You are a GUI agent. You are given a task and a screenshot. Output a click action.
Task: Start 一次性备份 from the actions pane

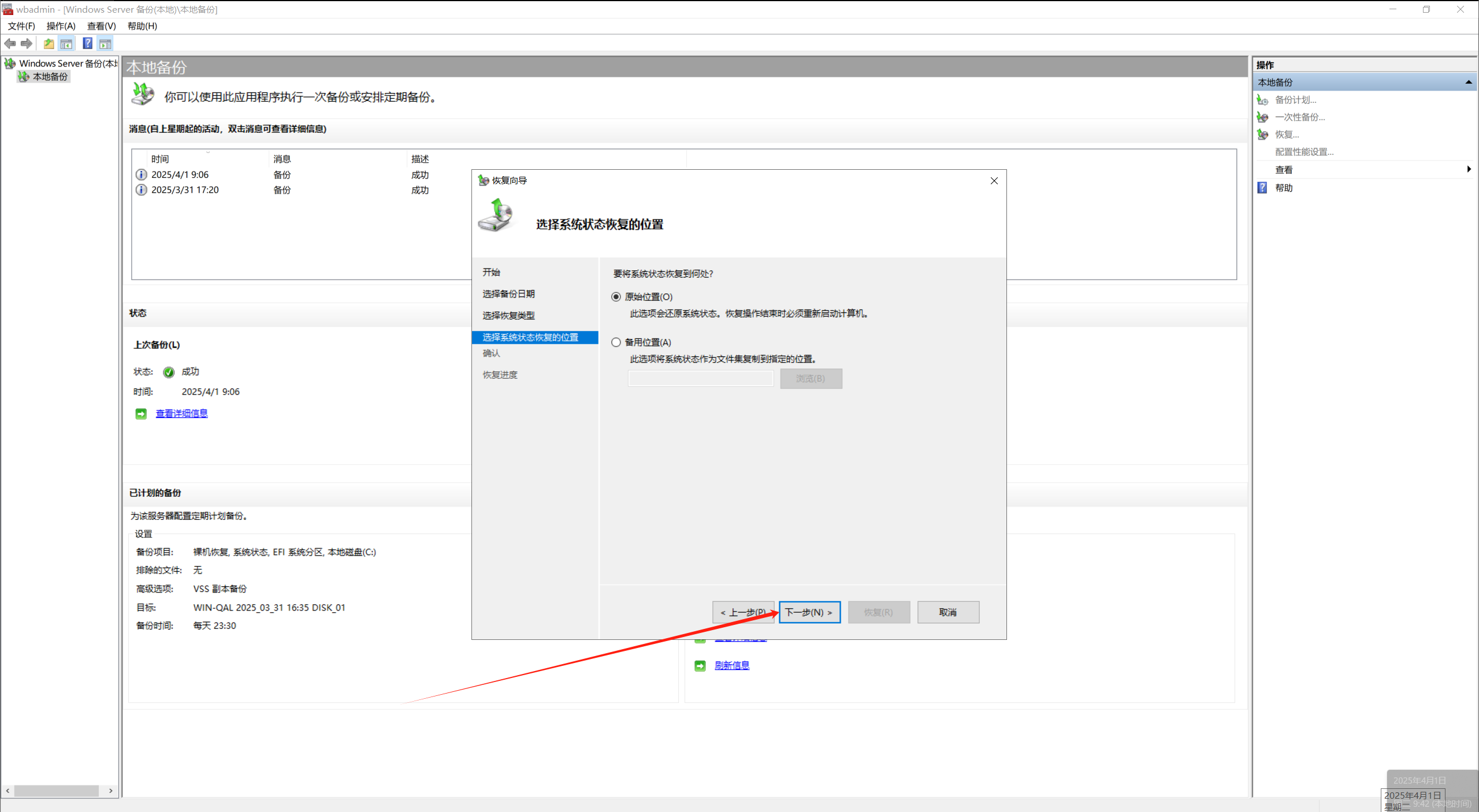click(1299, 117)
